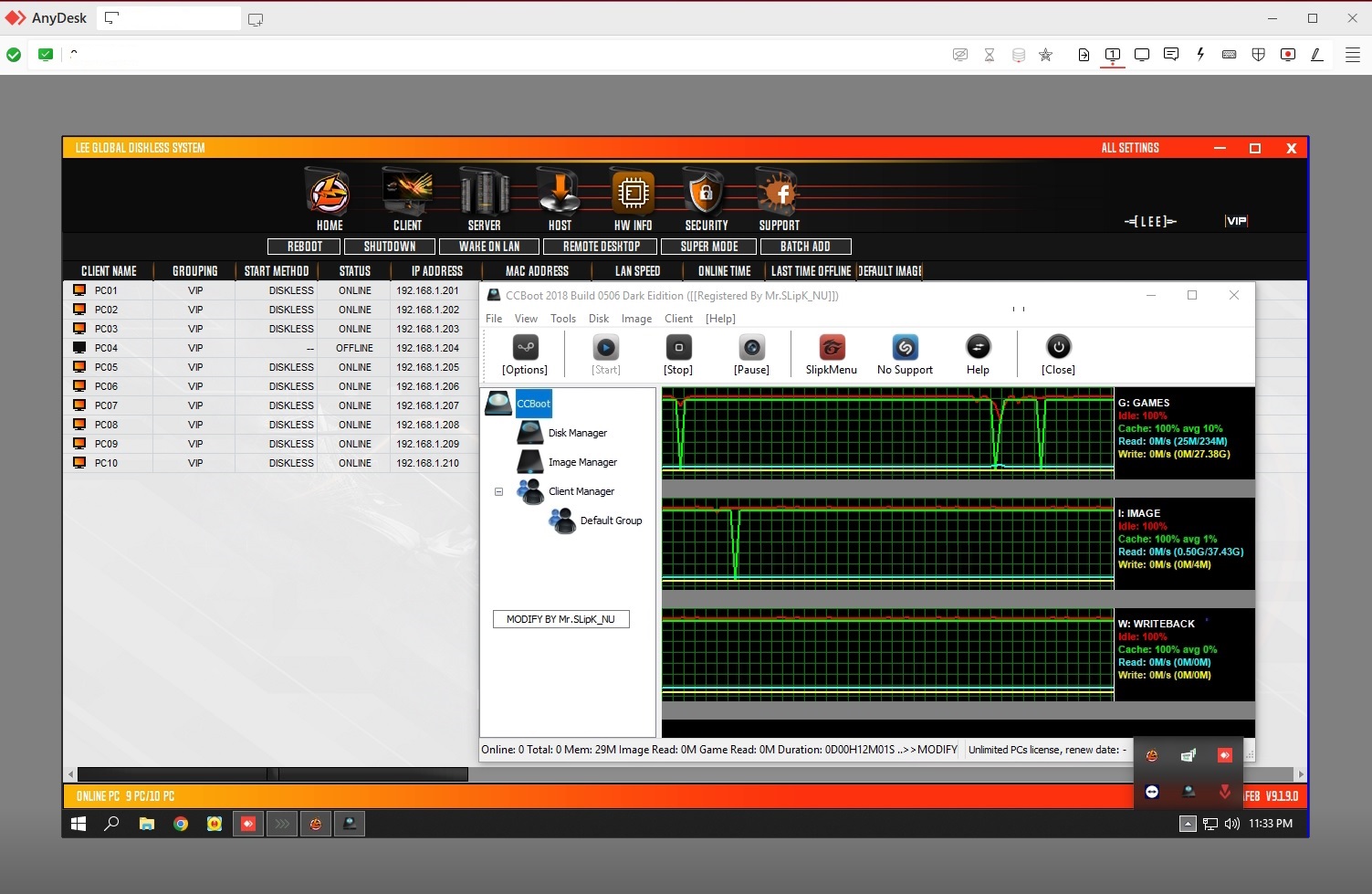
Task: Open AnyDesk chat icon in toolbar
Action: click(1171, 55)
